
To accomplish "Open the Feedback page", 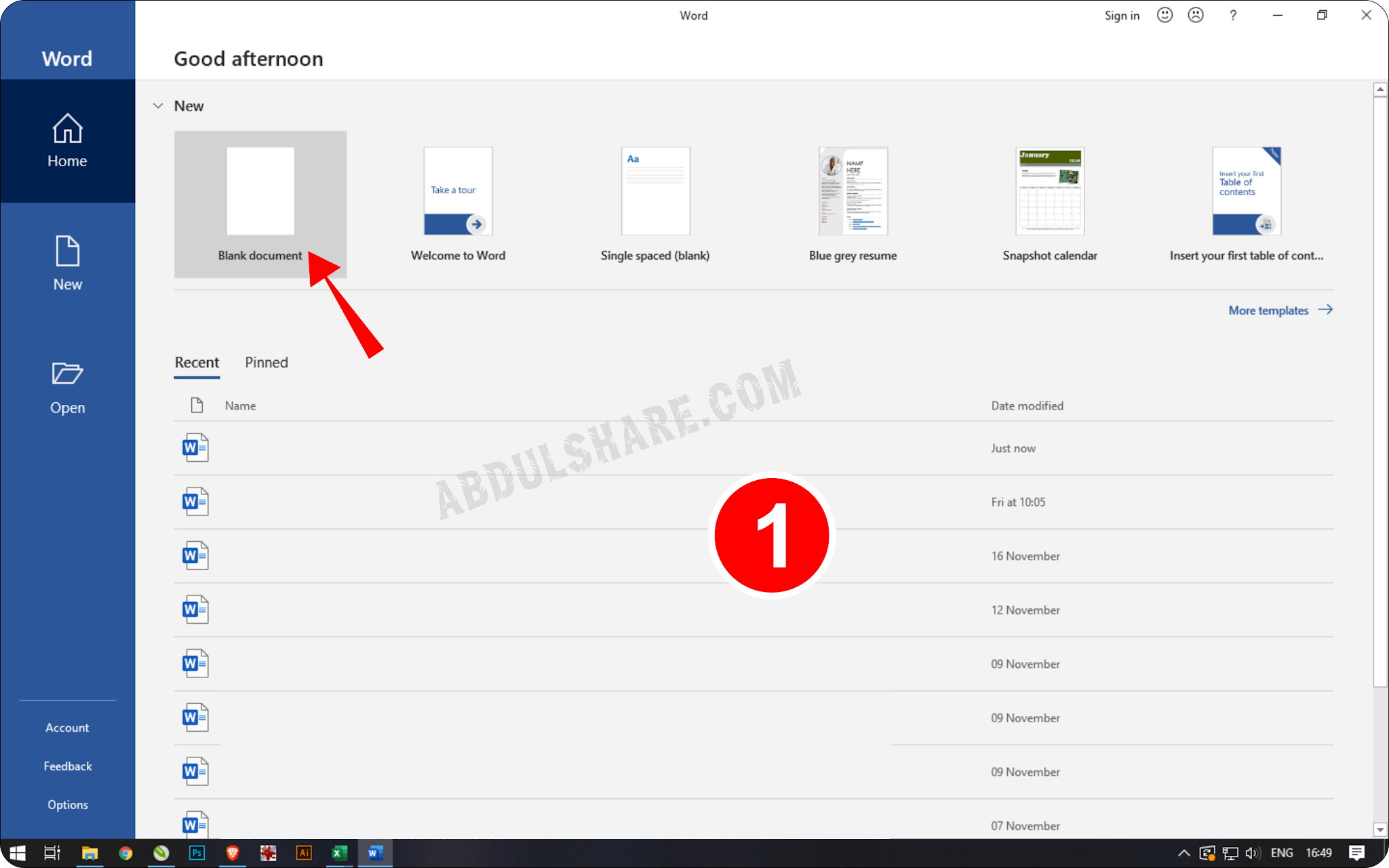I will pyautogui.click(x=67, y=766).
